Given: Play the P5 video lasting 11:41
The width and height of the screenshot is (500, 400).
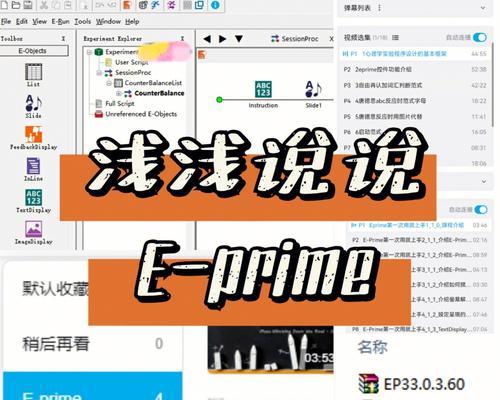Looking at the screenshot, I should (414, 116).
